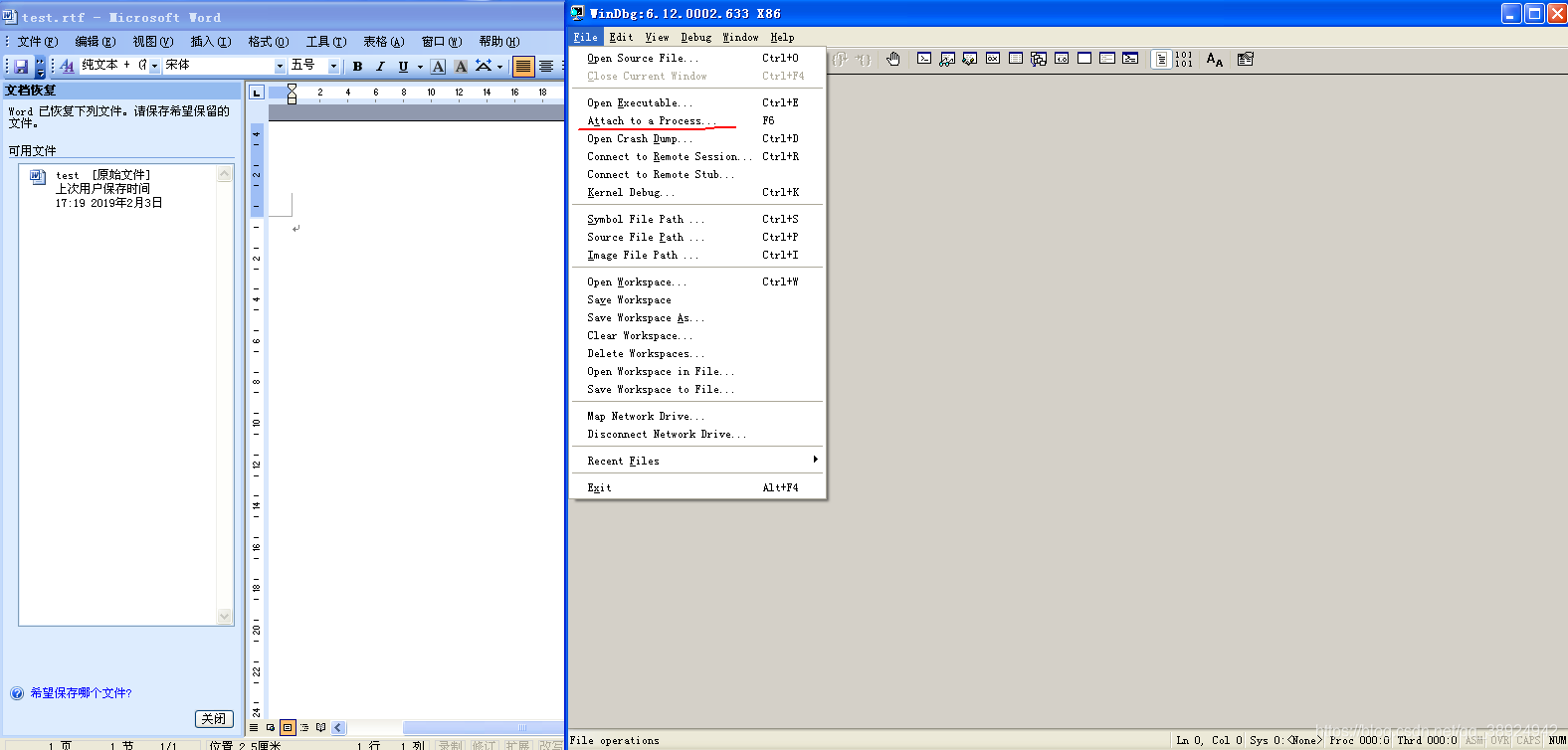1568x750 pixels.
Task: Click the Character Shading icon in Word
Action: click(x=461, y=67)
